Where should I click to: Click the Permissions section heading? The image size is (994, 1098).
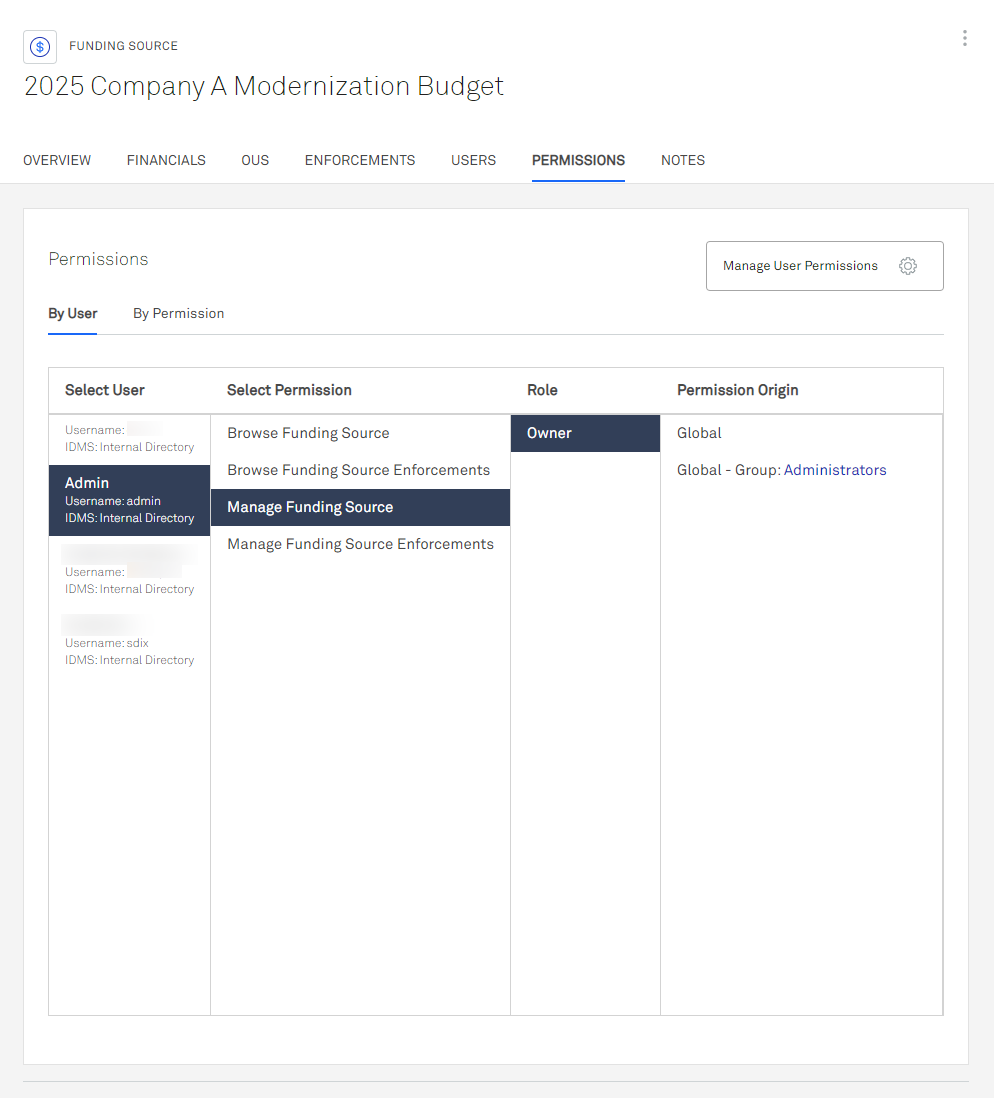tap(98, 259)
